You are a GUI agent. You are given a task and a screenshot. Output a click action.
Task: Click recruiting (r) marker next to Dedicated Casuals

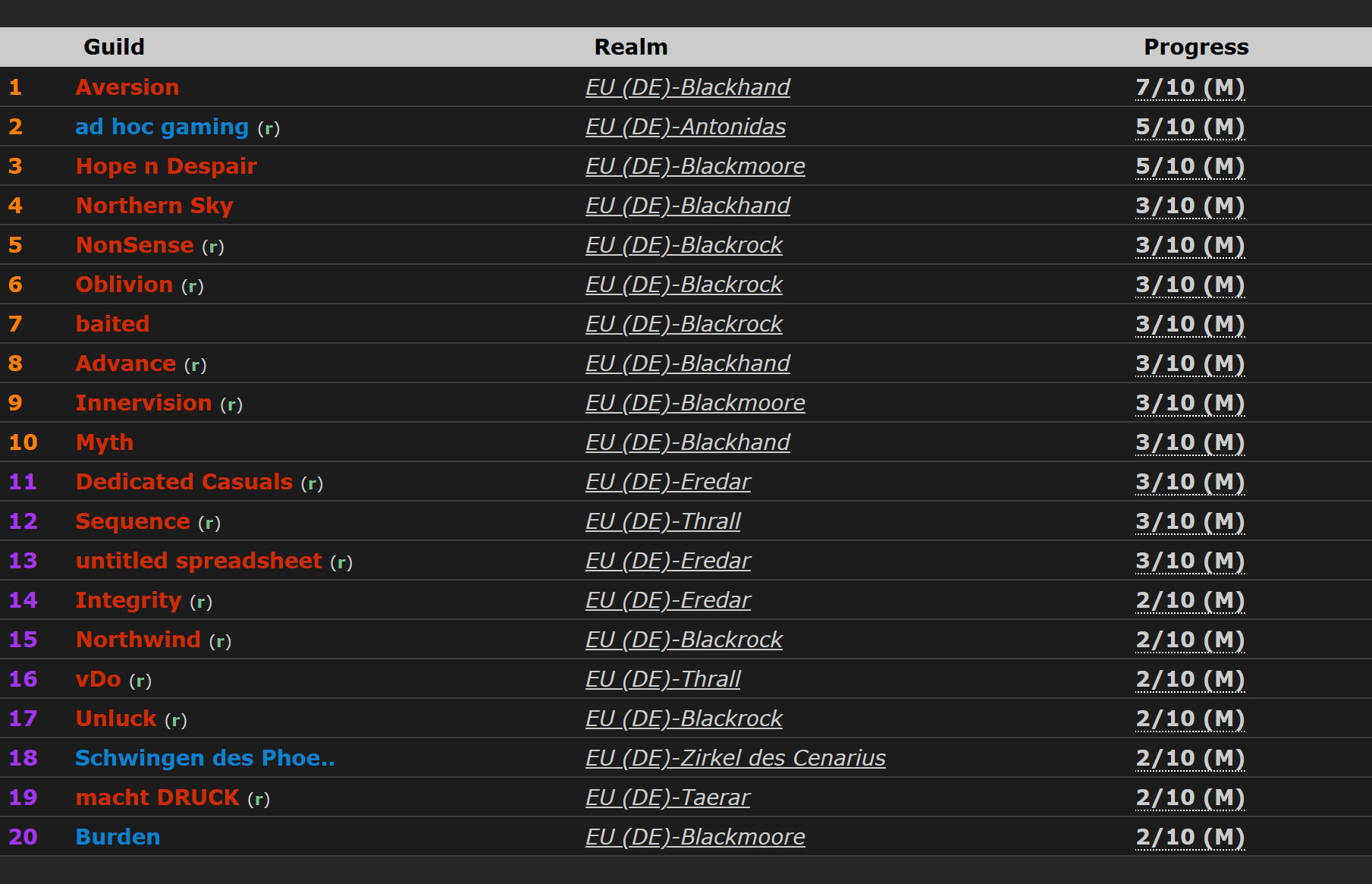312,483
